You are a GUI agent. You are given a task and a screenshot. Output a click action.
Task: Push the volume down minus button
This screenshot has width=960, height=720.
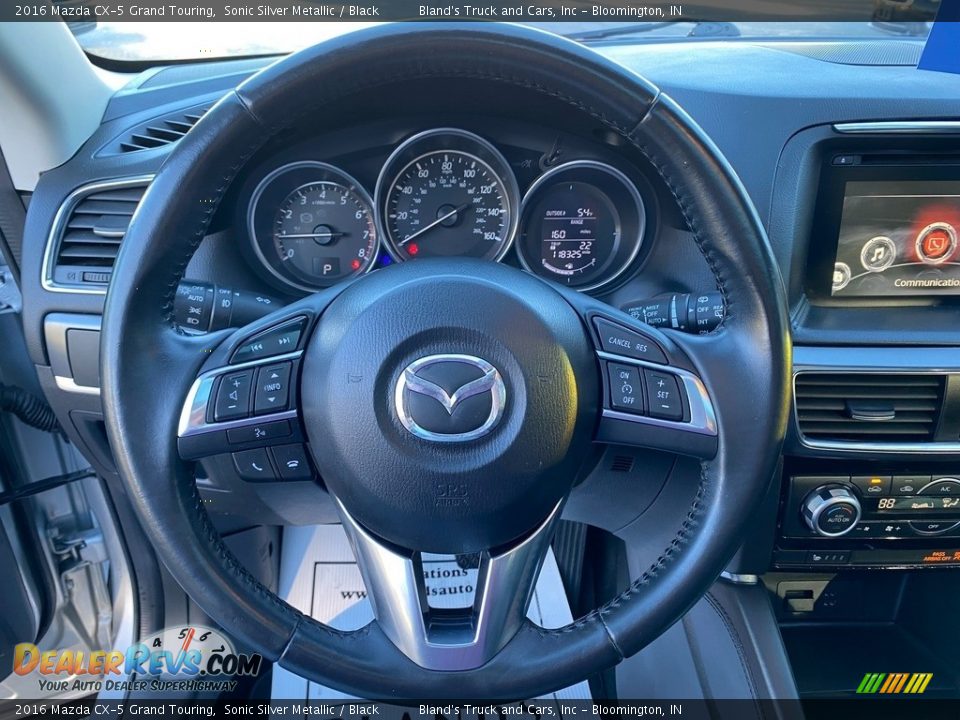click(233, 405)
